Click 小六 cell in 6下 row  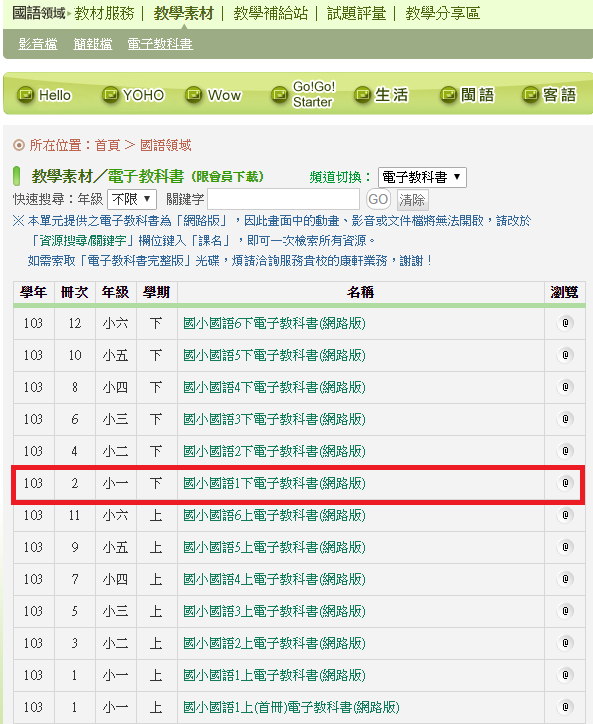click(x=116, y=323)
